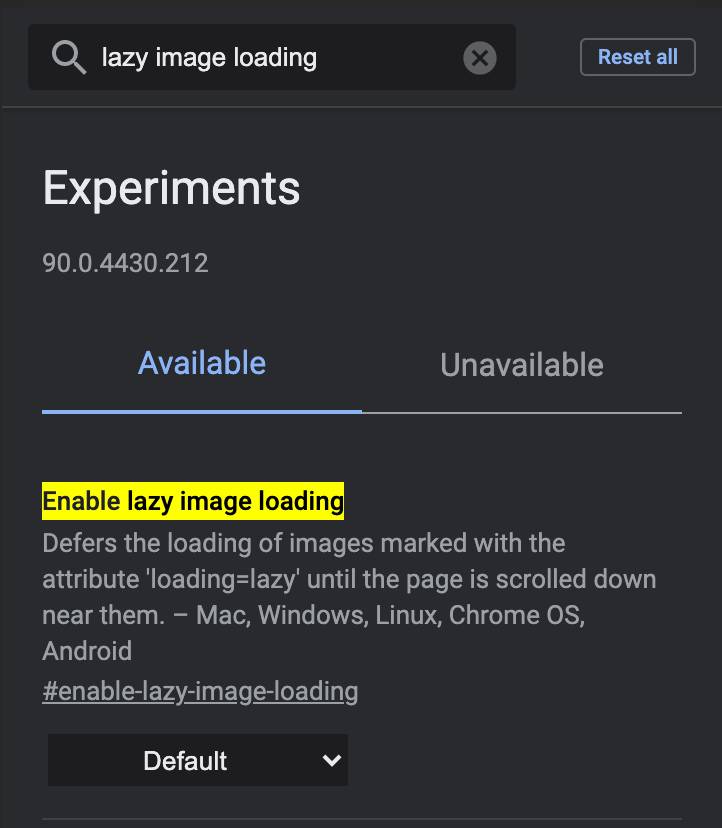
Task: Click the typed text "lazy image loading"
Action: click(x=209, y=58)
